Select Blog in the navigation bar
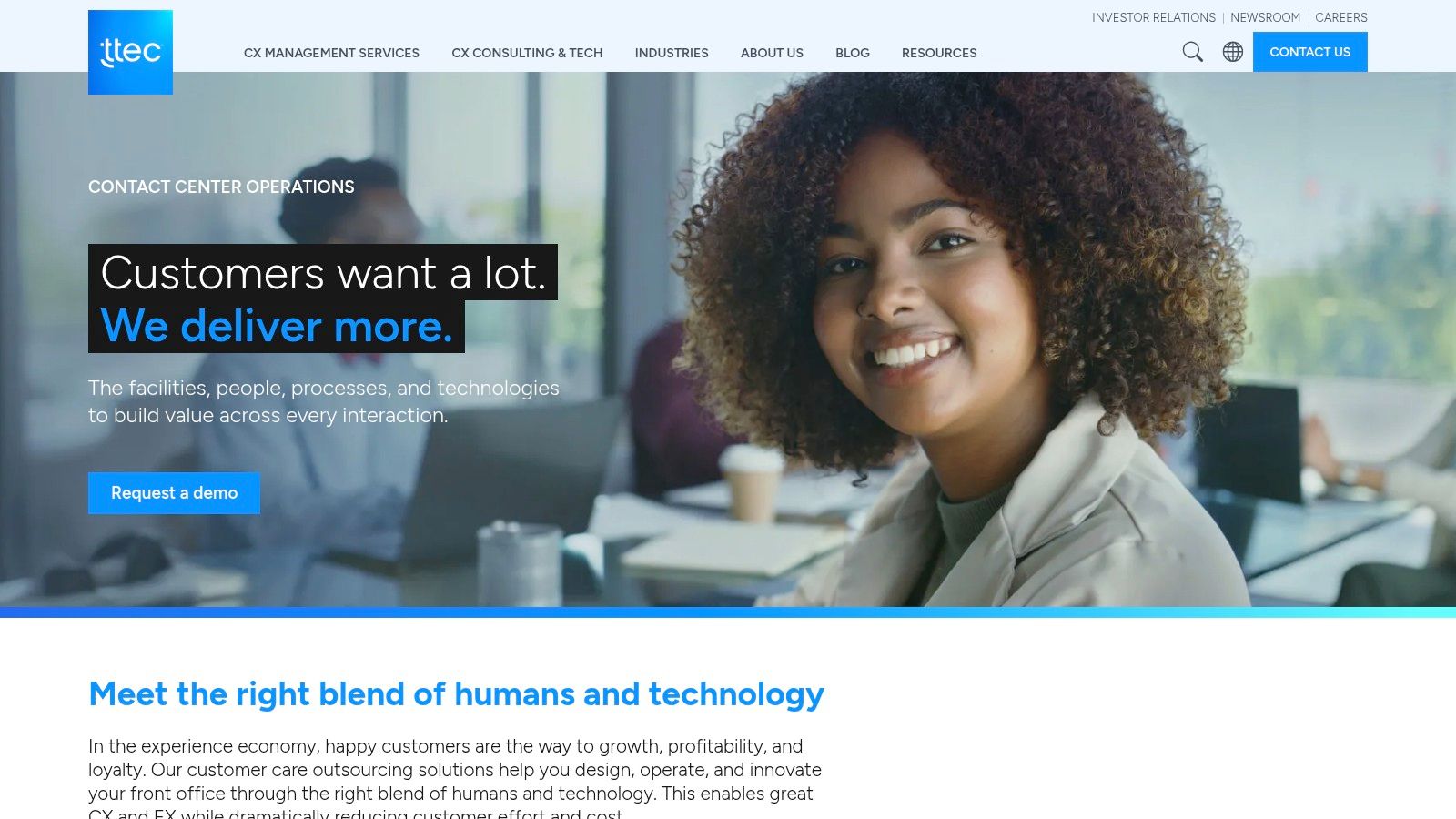1456x819 pixels. pos(853,53)
